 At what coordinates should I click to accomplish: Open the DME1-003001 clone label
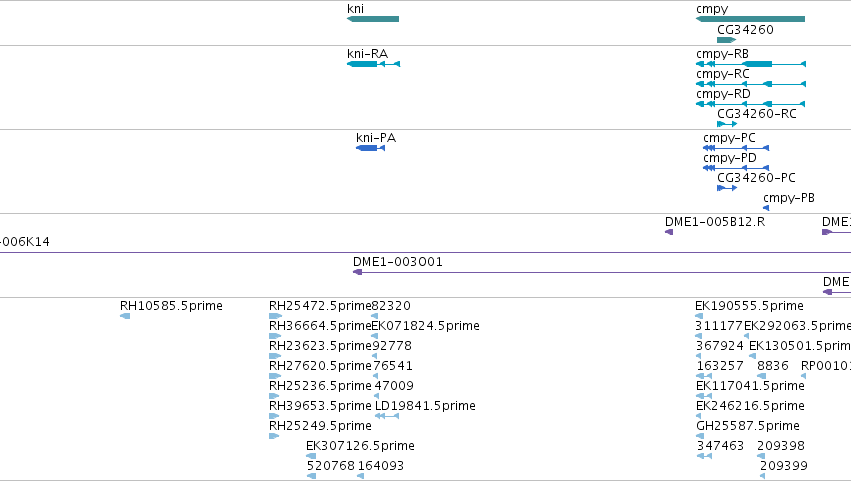[398, 262]
